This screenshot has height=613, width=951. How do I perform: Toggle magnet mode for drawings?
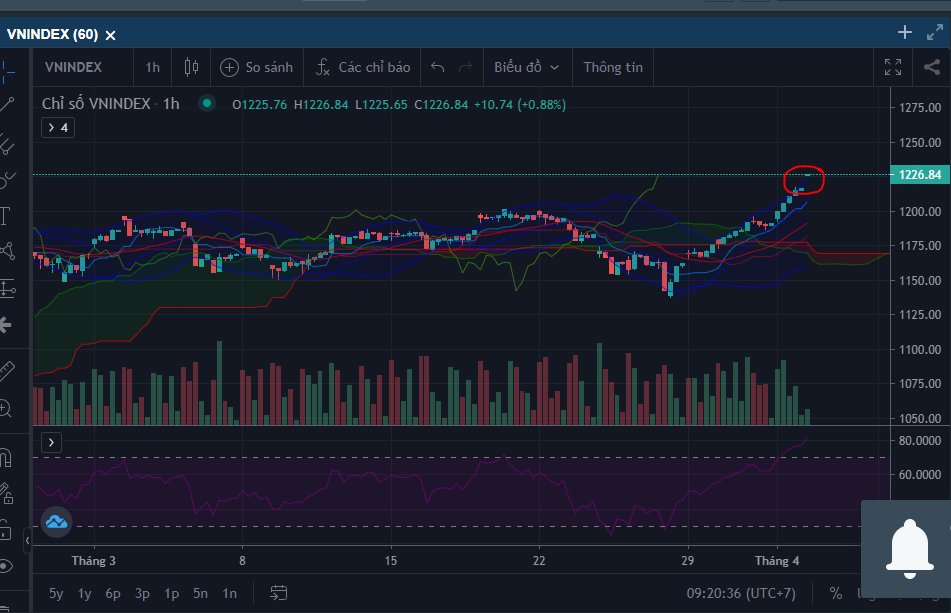click(6, 459)
